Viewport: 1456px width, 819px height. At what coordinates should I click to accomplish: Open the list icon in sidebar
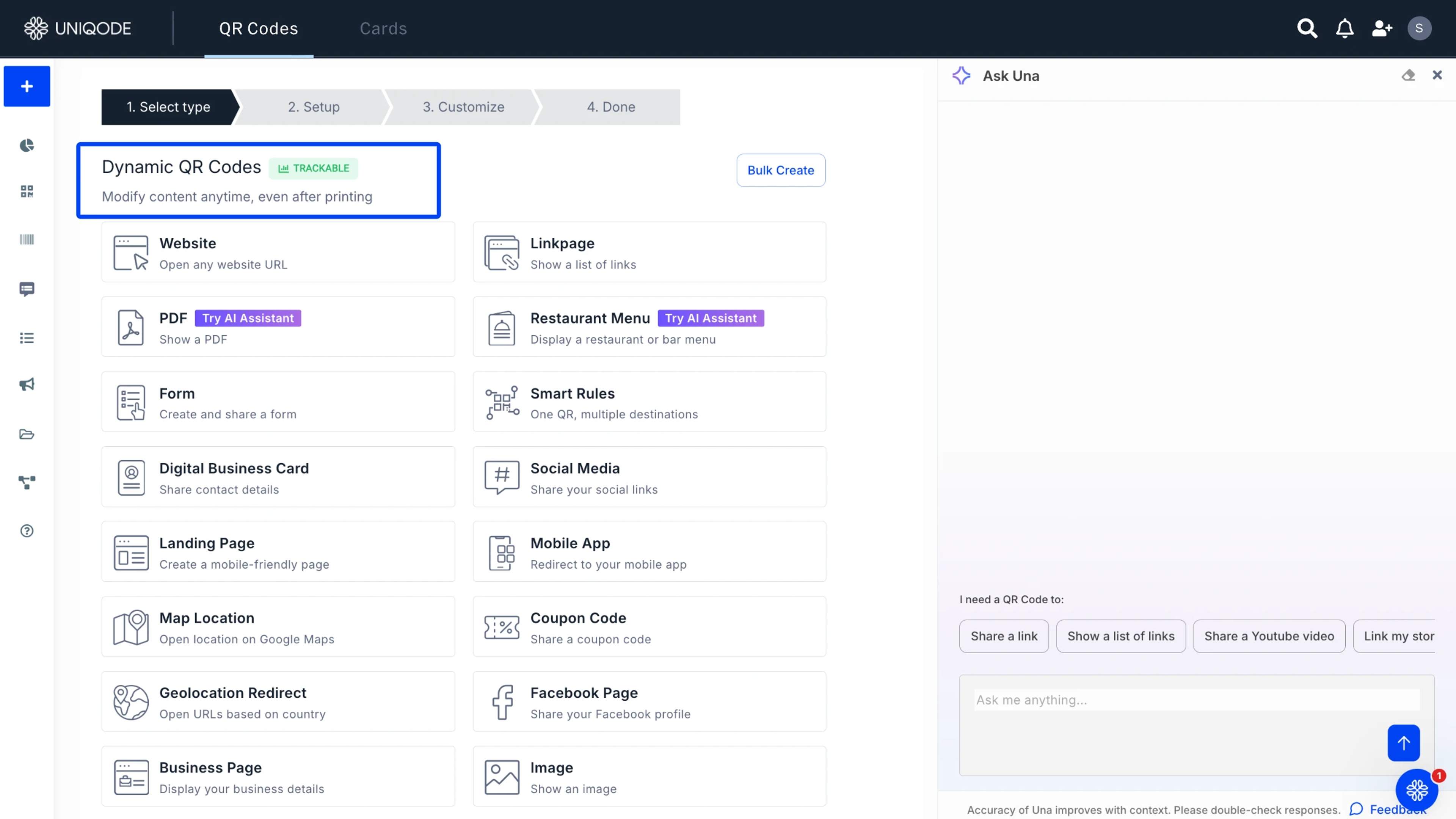pyautogui.click(x=27, y=338)
